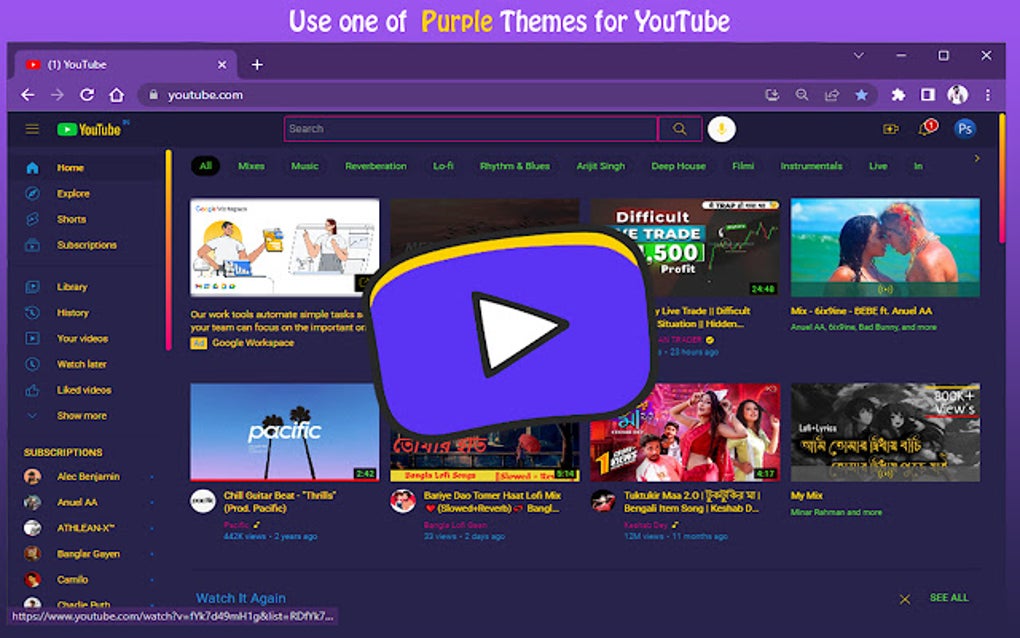Click the SEE ALL link
This screenshot has height=638, width=1020.
(x=947, y=597)
